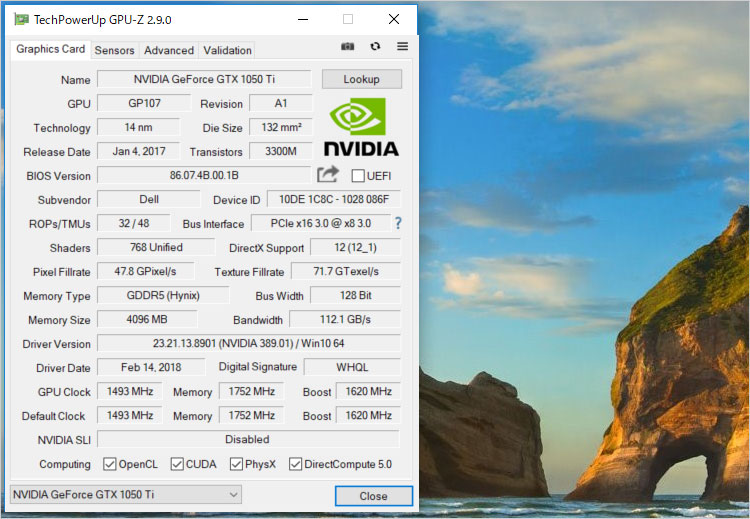Click the Release Date field Jan 4, 2017
750x519 pixels.
tap(139, 151)
